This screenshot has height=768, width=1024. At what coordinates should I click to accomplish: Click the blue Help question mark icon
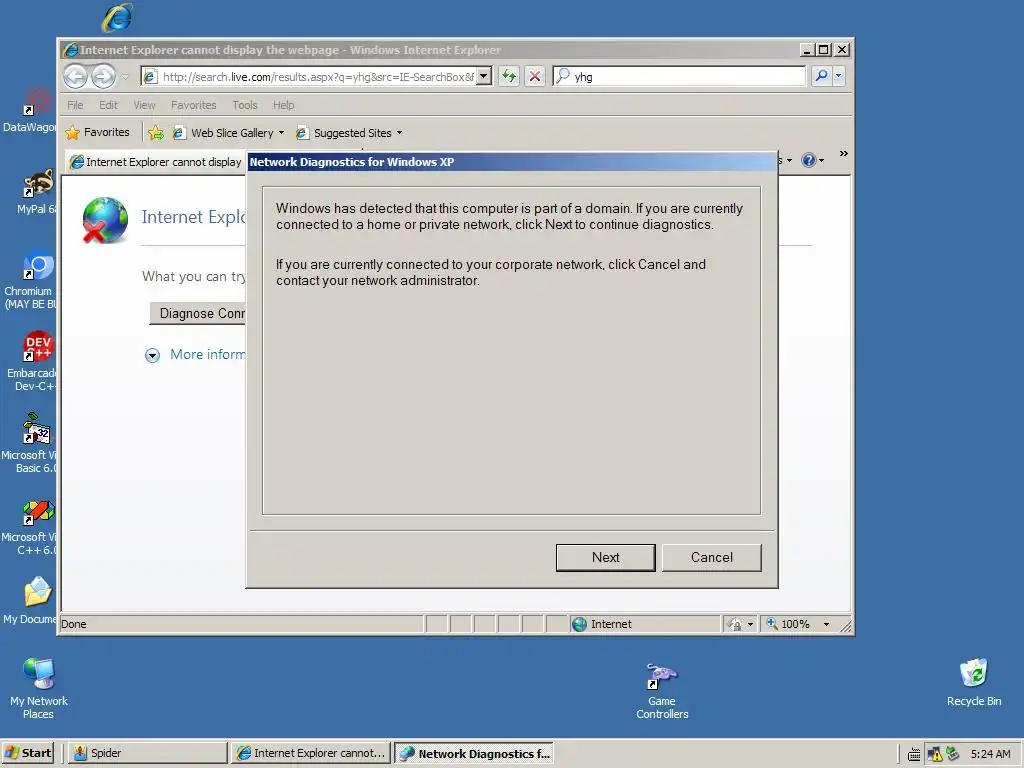tap(808, 160)
